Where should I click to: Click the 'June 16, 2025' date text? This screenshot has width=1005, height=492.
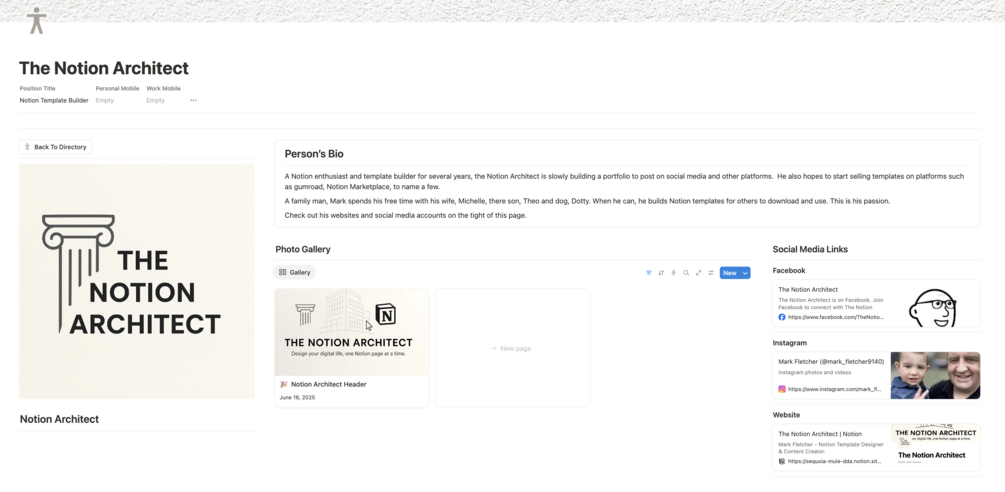coord(297,398)
